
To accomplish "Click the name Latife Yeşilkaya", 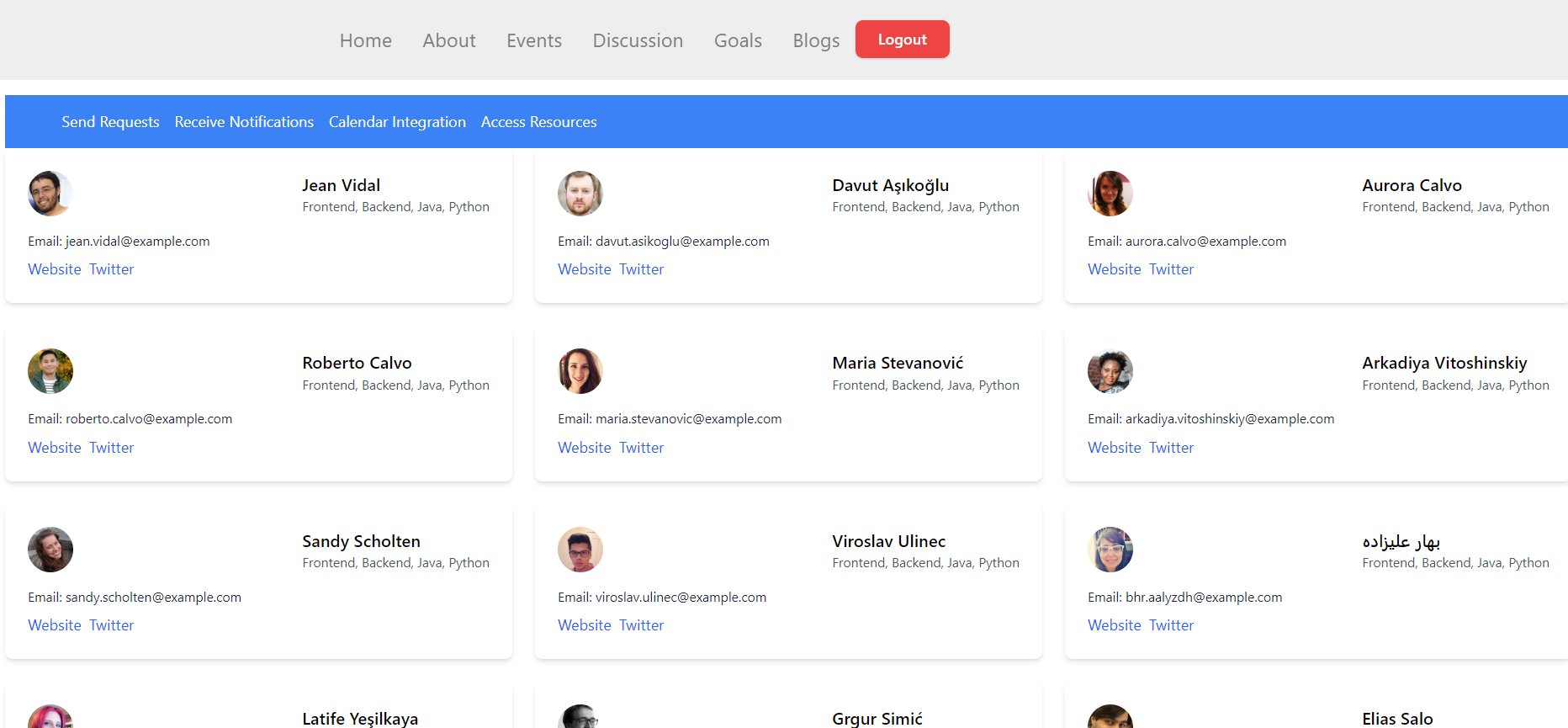I will [x=360, y=719].
